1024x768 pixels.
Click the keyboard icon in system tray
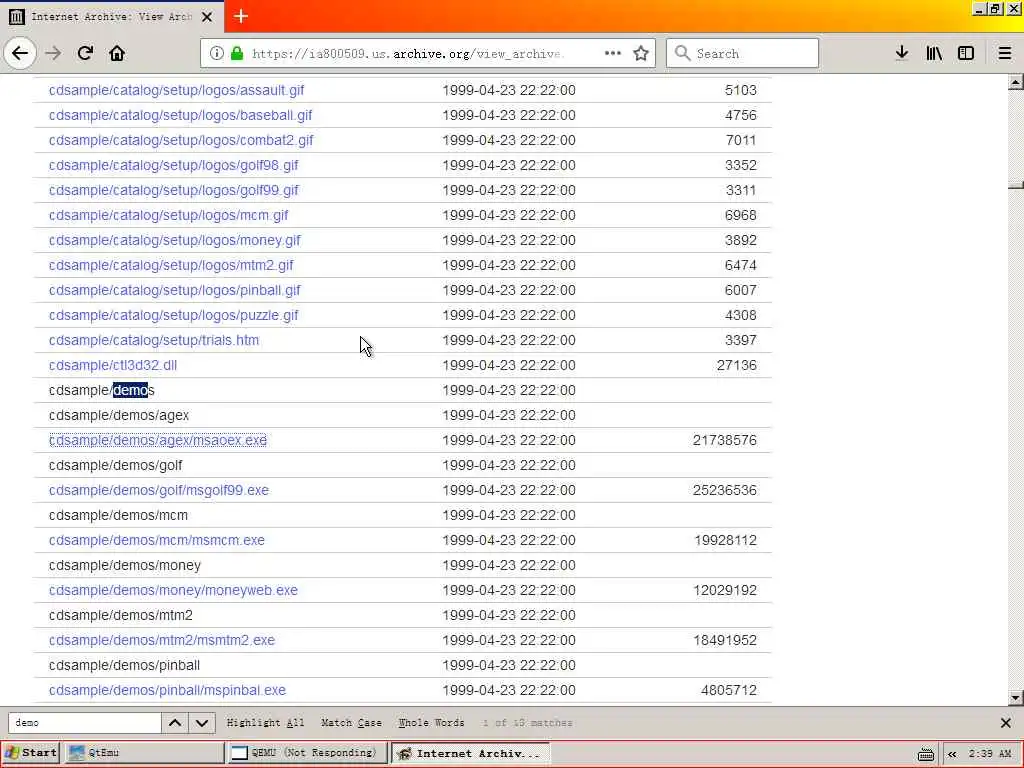[x=925, y=754]
